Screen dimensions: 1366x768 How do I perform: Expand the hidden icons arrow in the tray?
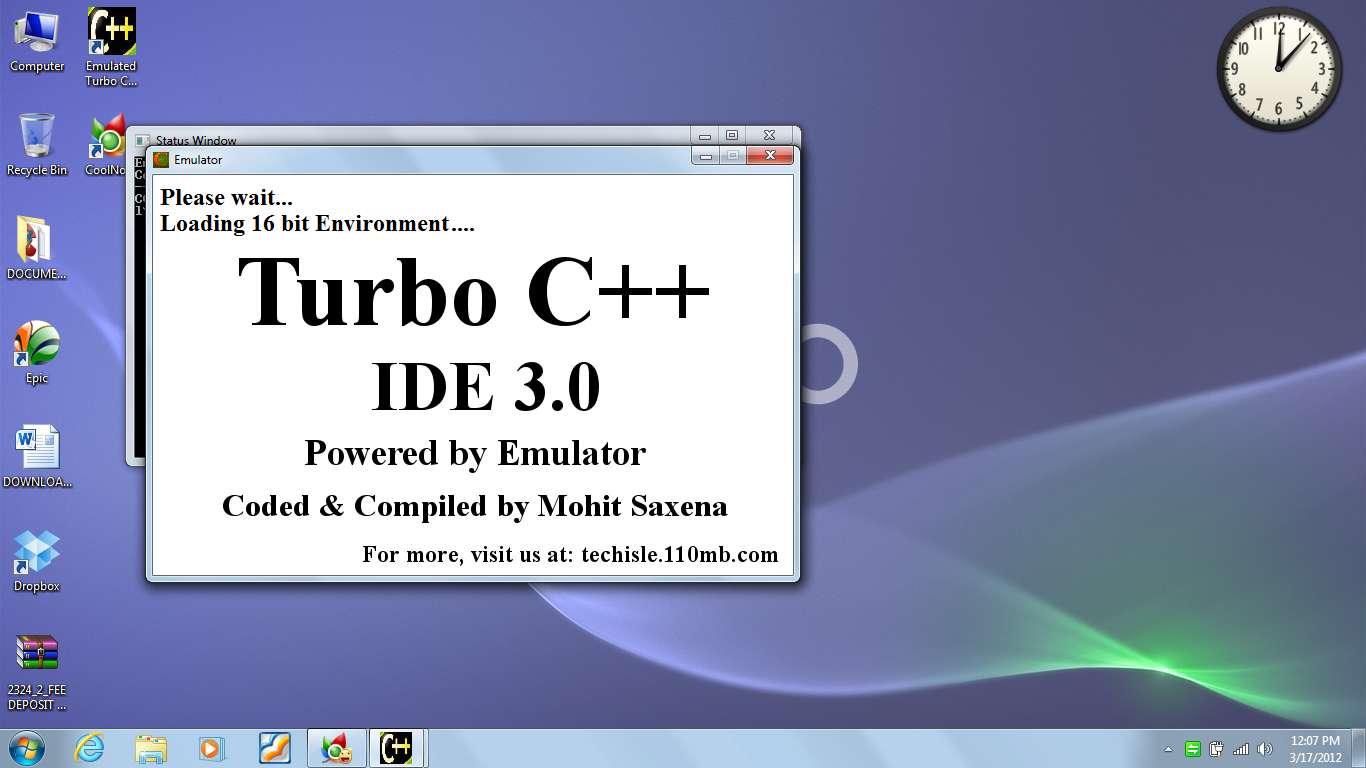click(x=1168, y=748)
